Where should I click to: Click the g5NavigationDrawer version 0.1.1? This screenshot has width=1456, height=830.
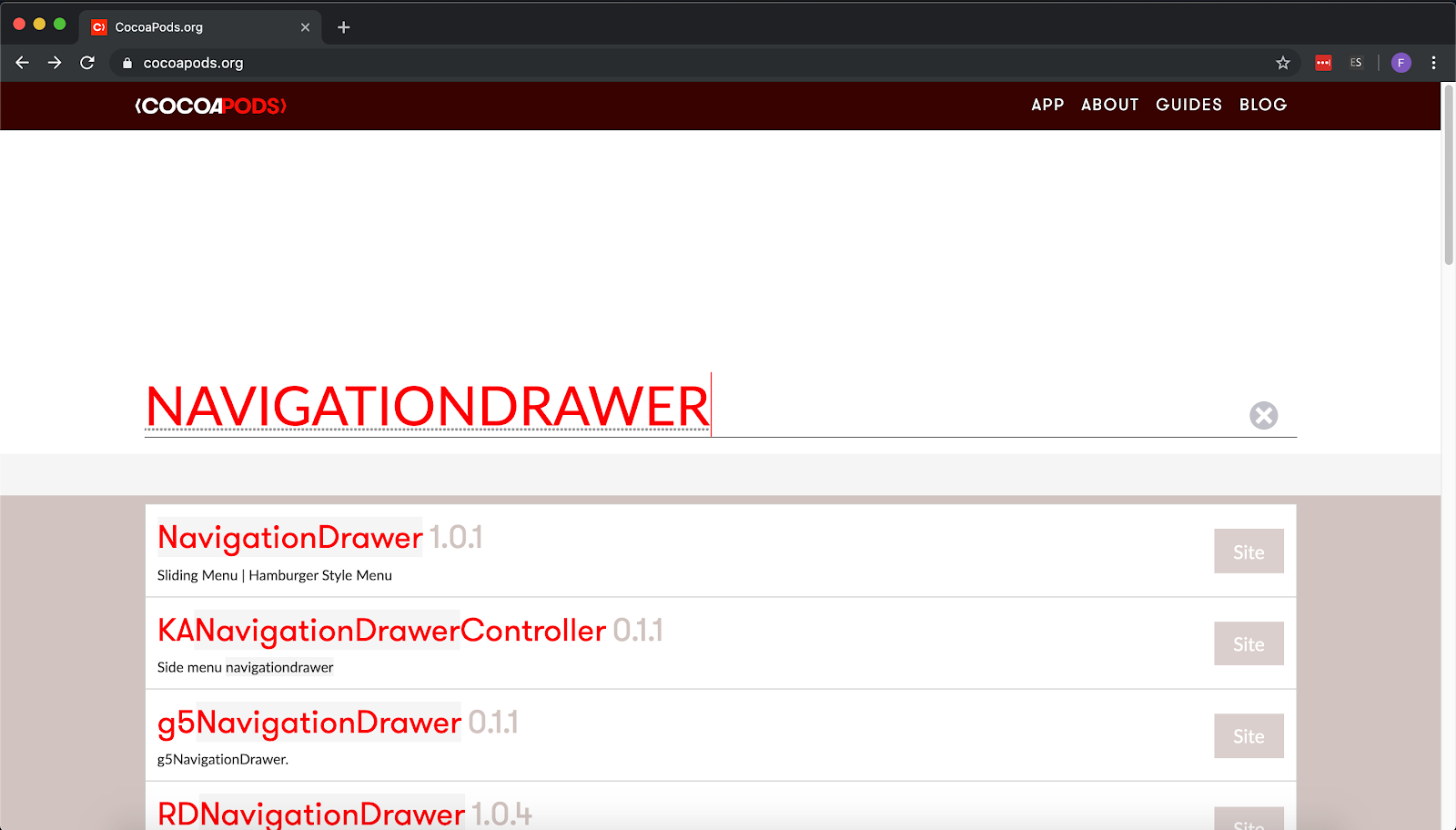pyautogui.click(x=493, y=723)
